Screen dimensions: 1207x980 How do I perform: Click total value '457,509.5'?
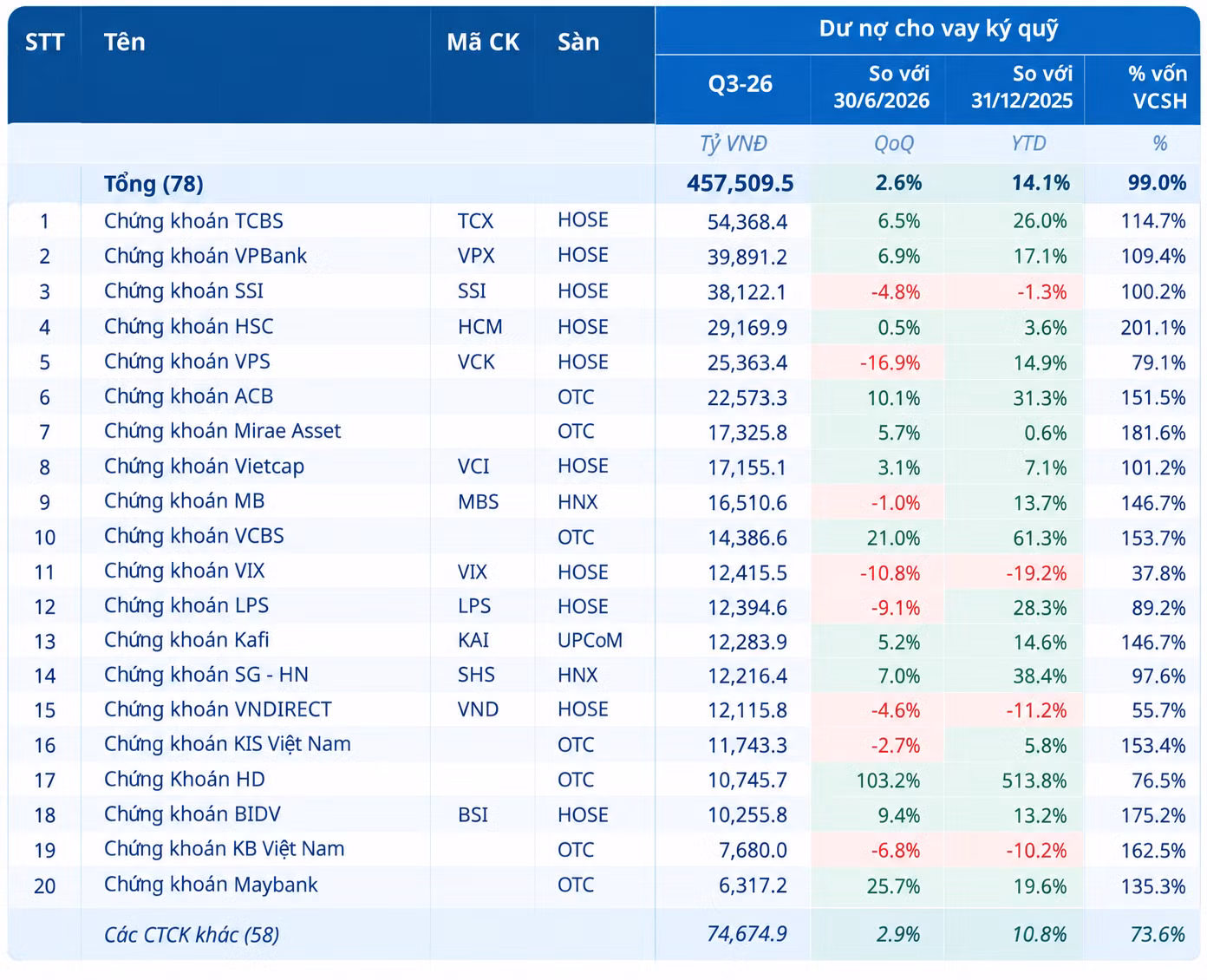[741, 183]
